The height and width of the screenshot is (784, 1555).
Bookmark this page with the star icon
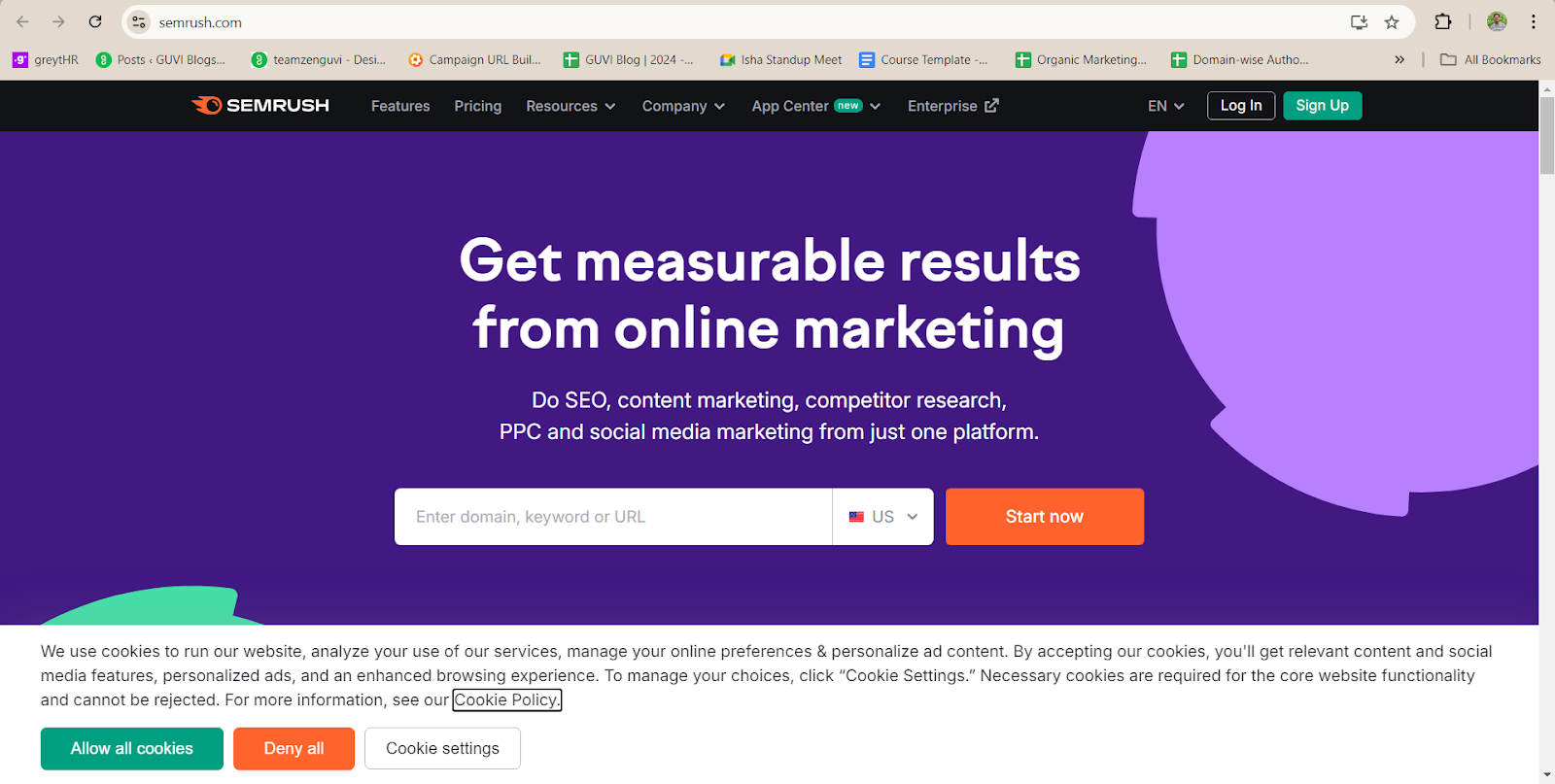[x=1392, y=21]
